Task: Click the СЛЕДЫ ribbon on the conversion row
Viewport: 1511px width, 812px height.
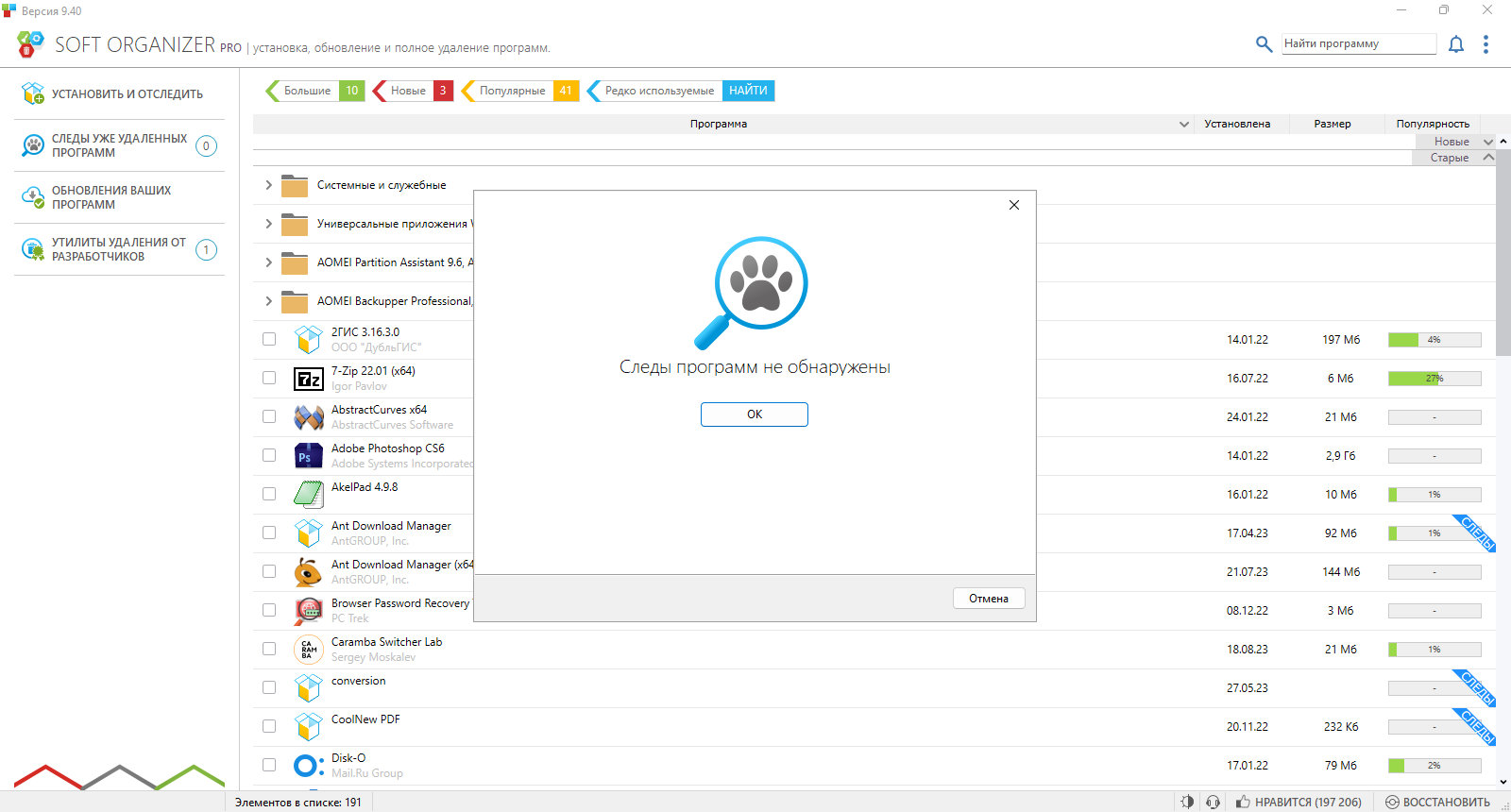Action: coord(1475,687)
